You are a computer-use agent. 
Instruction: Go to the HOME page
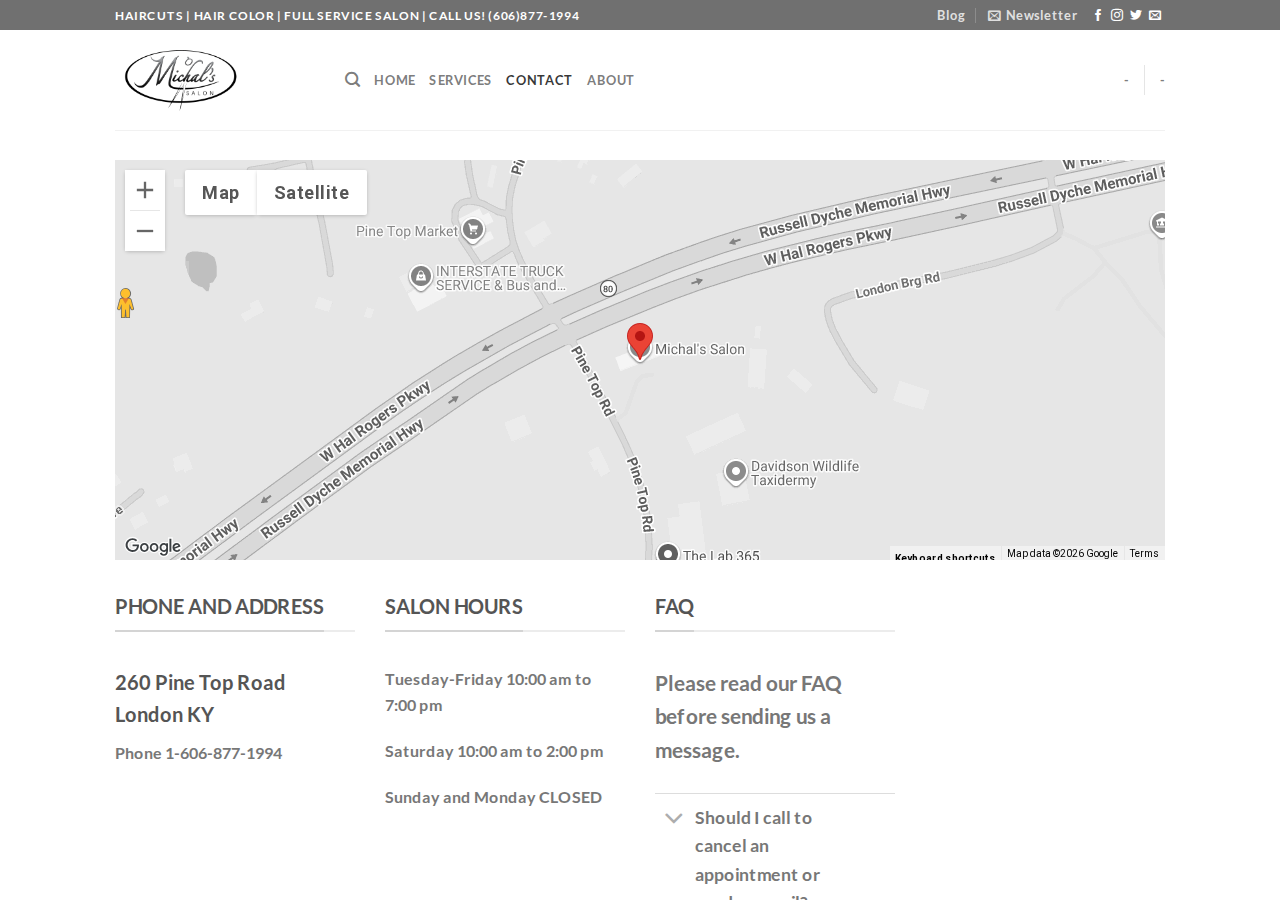394,80
